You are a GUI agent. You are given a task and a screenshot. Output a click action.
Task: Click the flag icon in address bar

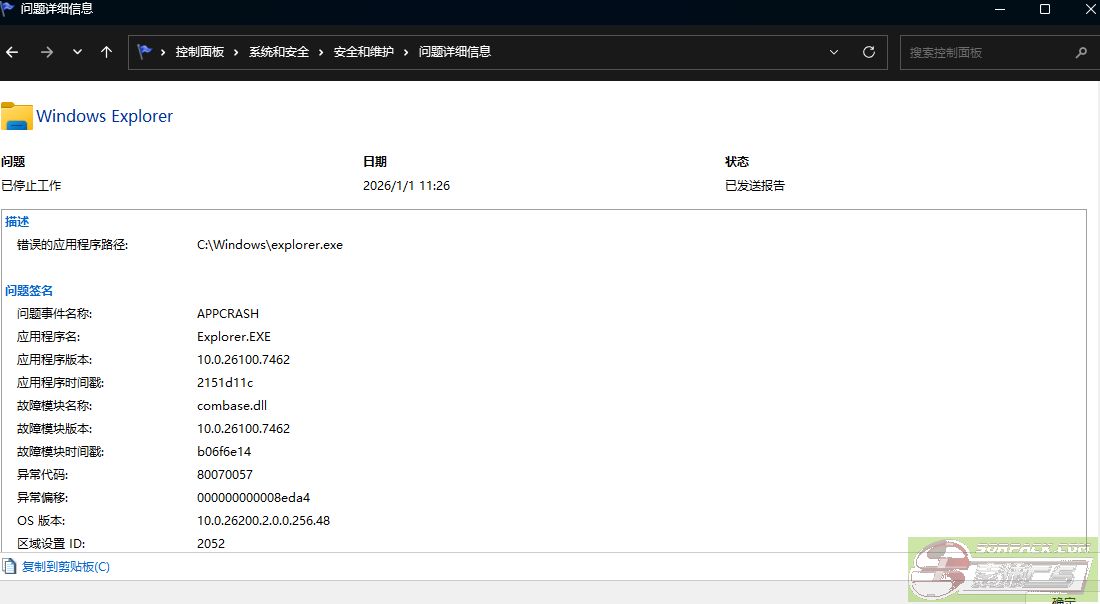144,52
